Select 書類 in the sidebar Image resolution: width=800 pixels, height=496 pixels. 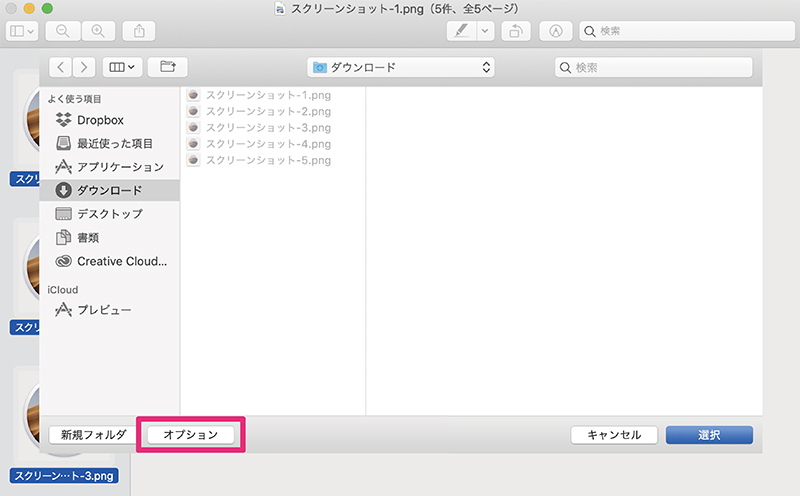pos(109,237)
